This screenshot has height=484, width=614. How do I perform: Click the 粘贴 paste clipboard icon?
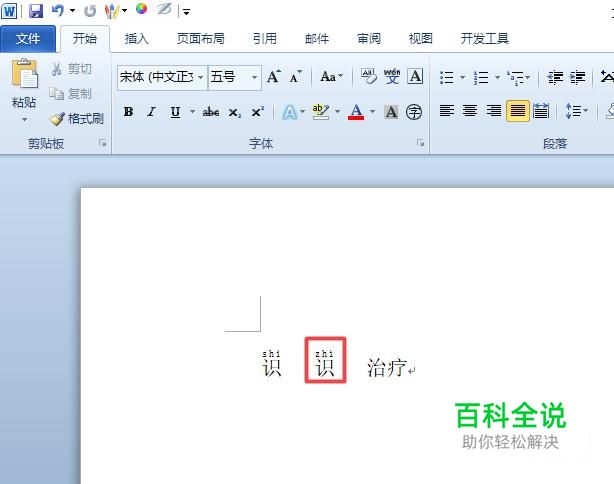(x=24, y=73)
